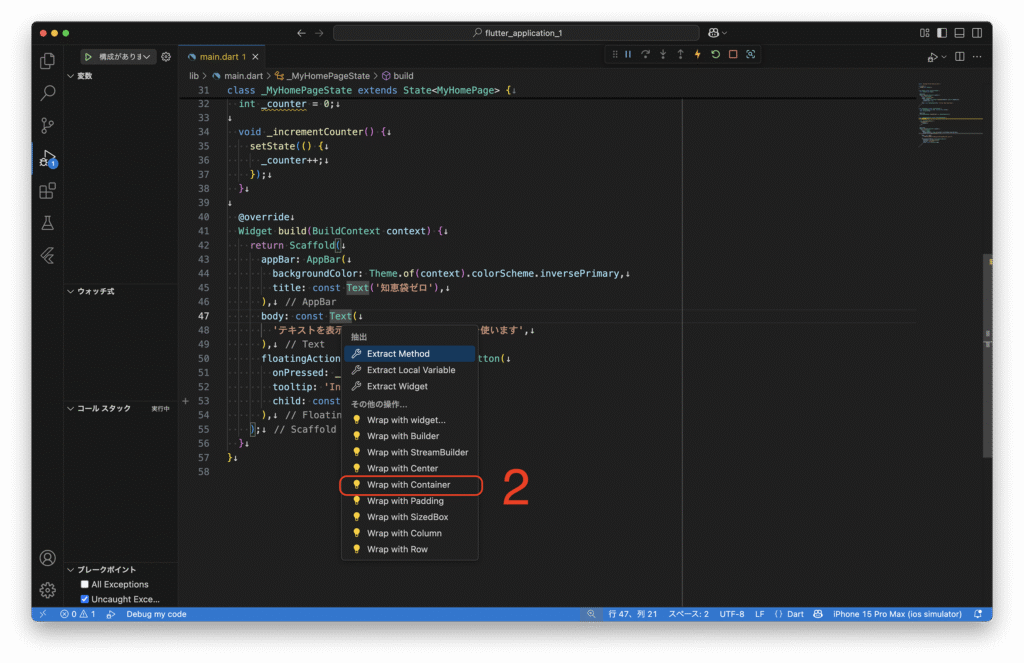This screenshot has width=1024, height=663.
Task: Open the Search view in the activity bar
Action: (47, 93)
